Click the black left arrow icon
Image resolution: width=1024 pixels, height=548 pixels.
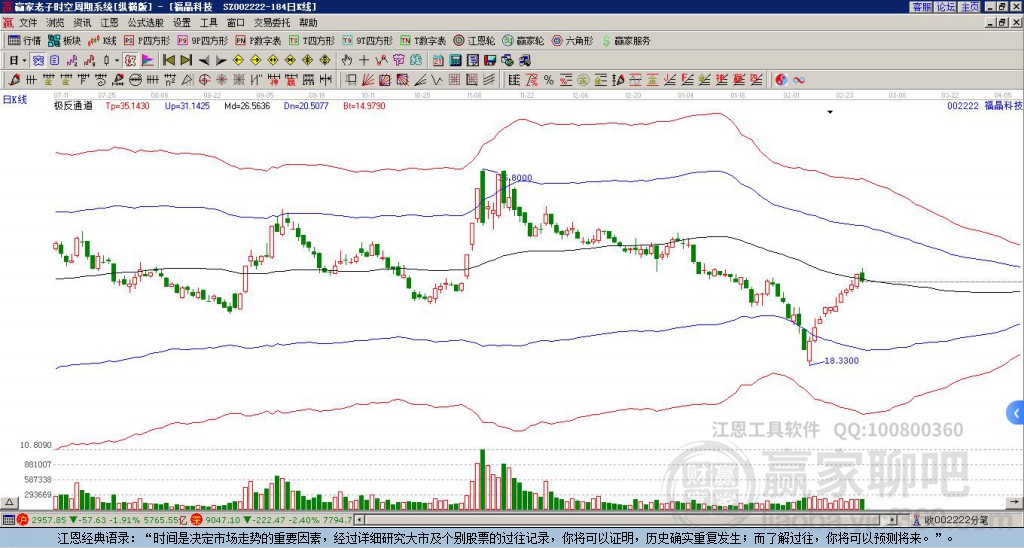tap(204, 61)
